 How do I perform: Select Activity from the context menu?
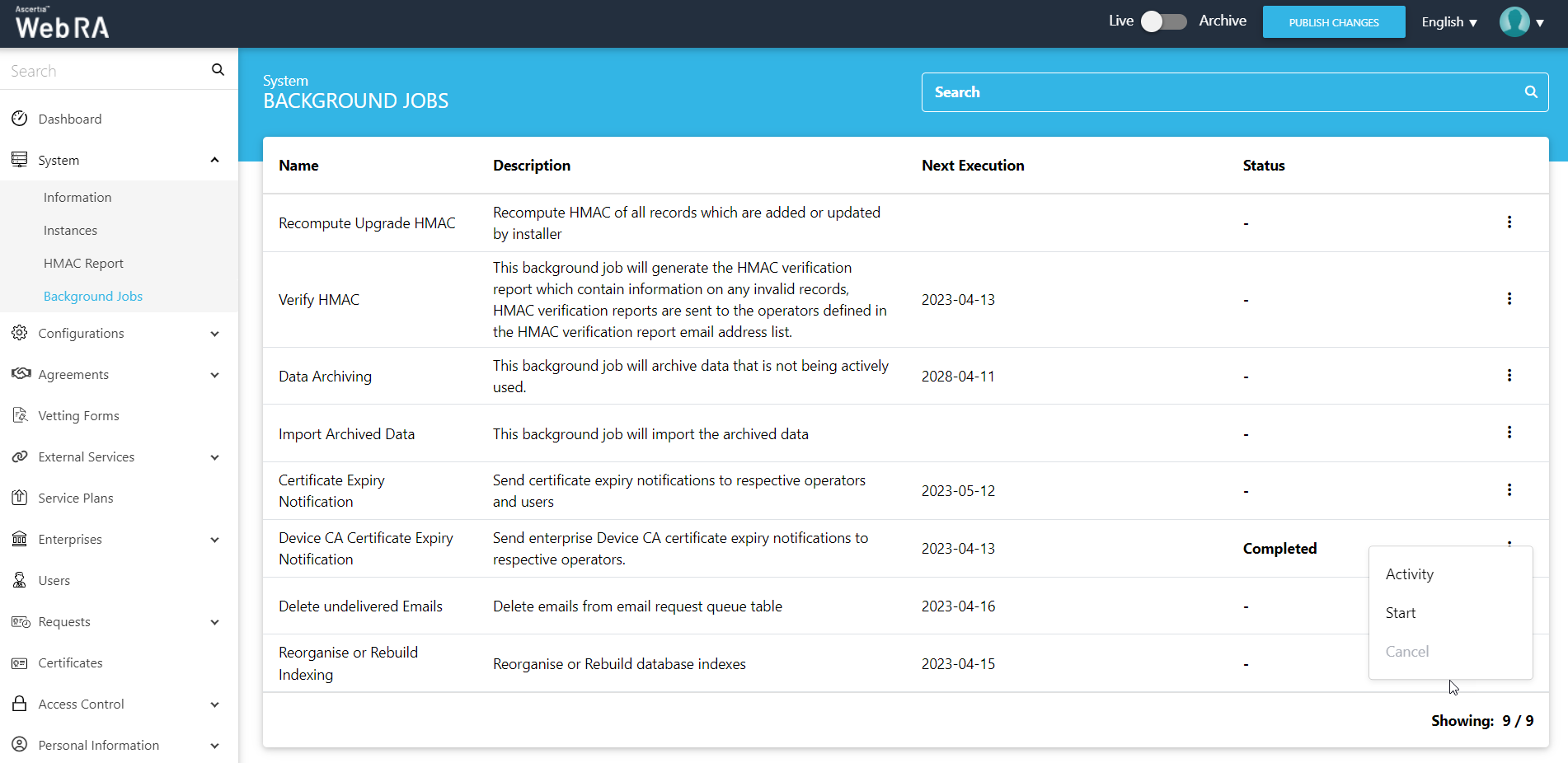point(1409,574)
